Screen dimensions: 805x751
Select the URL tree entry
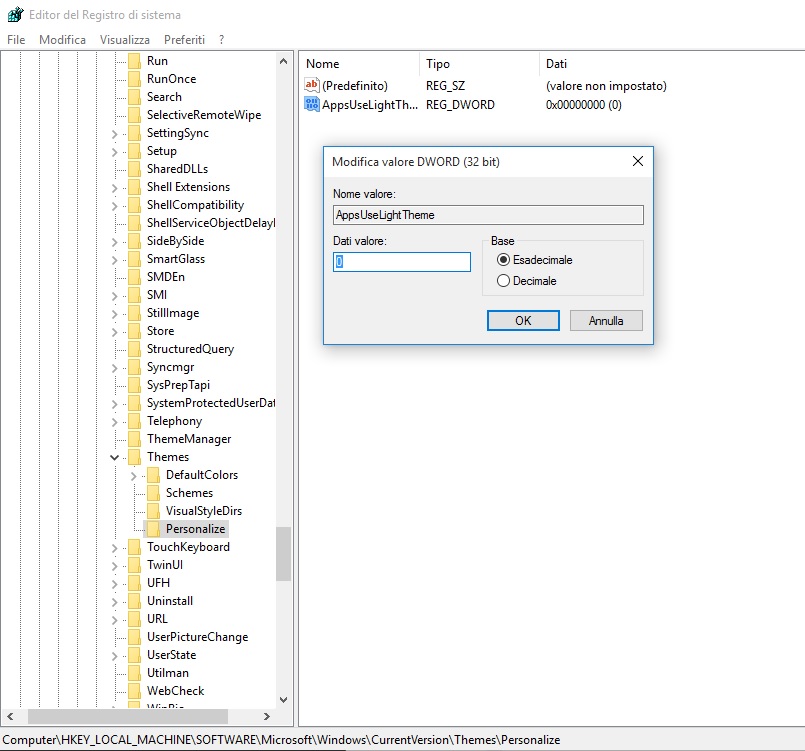pyautogui.click(x=157, y=619)
